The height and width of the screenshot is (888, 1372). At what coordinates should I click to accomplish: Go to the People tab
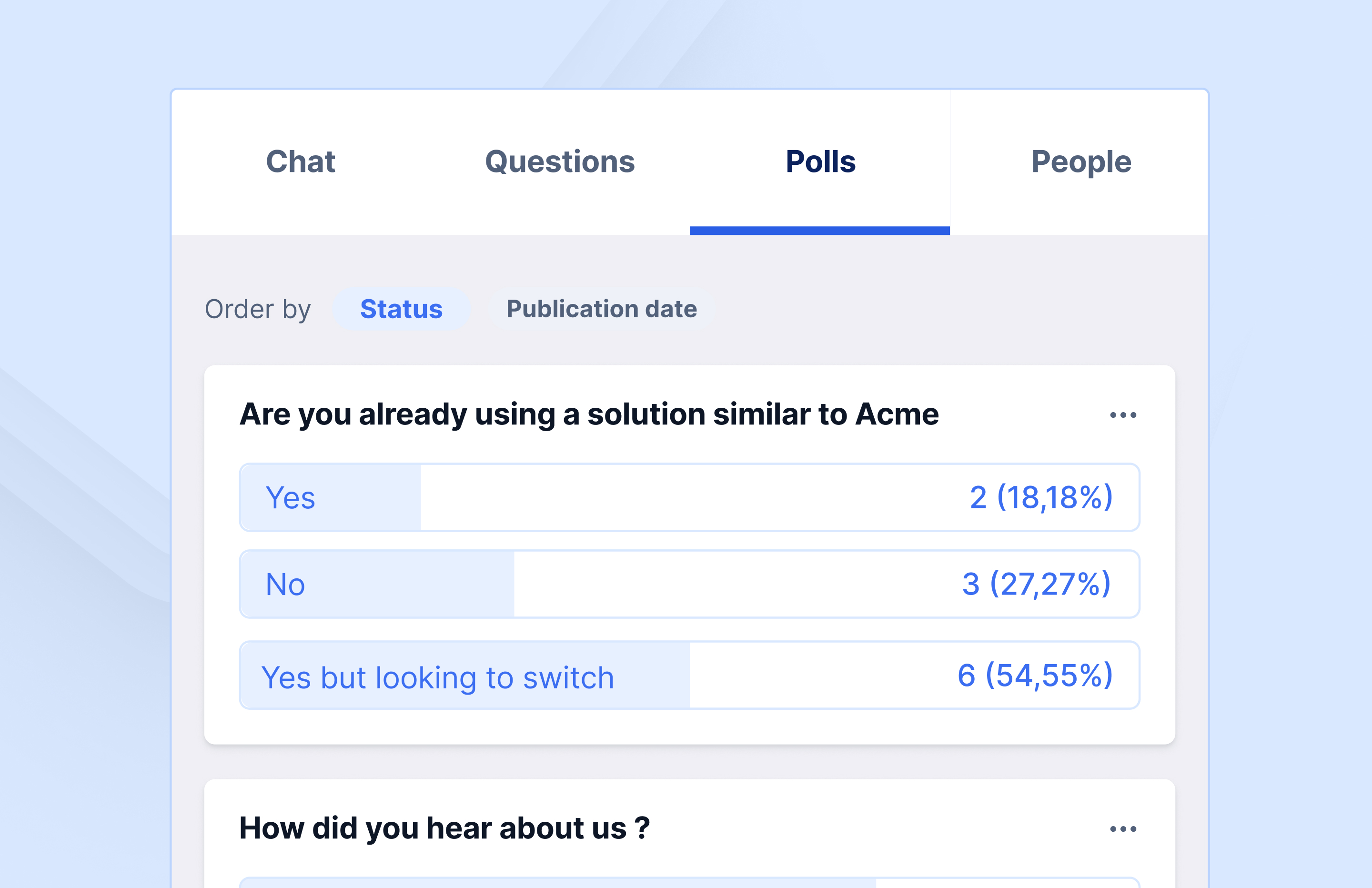click(1081, 161)
